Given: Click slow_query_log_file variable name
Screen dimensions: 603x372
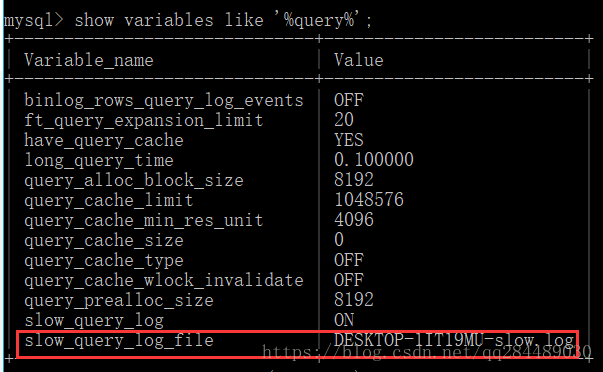Looking at the screenshot, I should (119, 340).
